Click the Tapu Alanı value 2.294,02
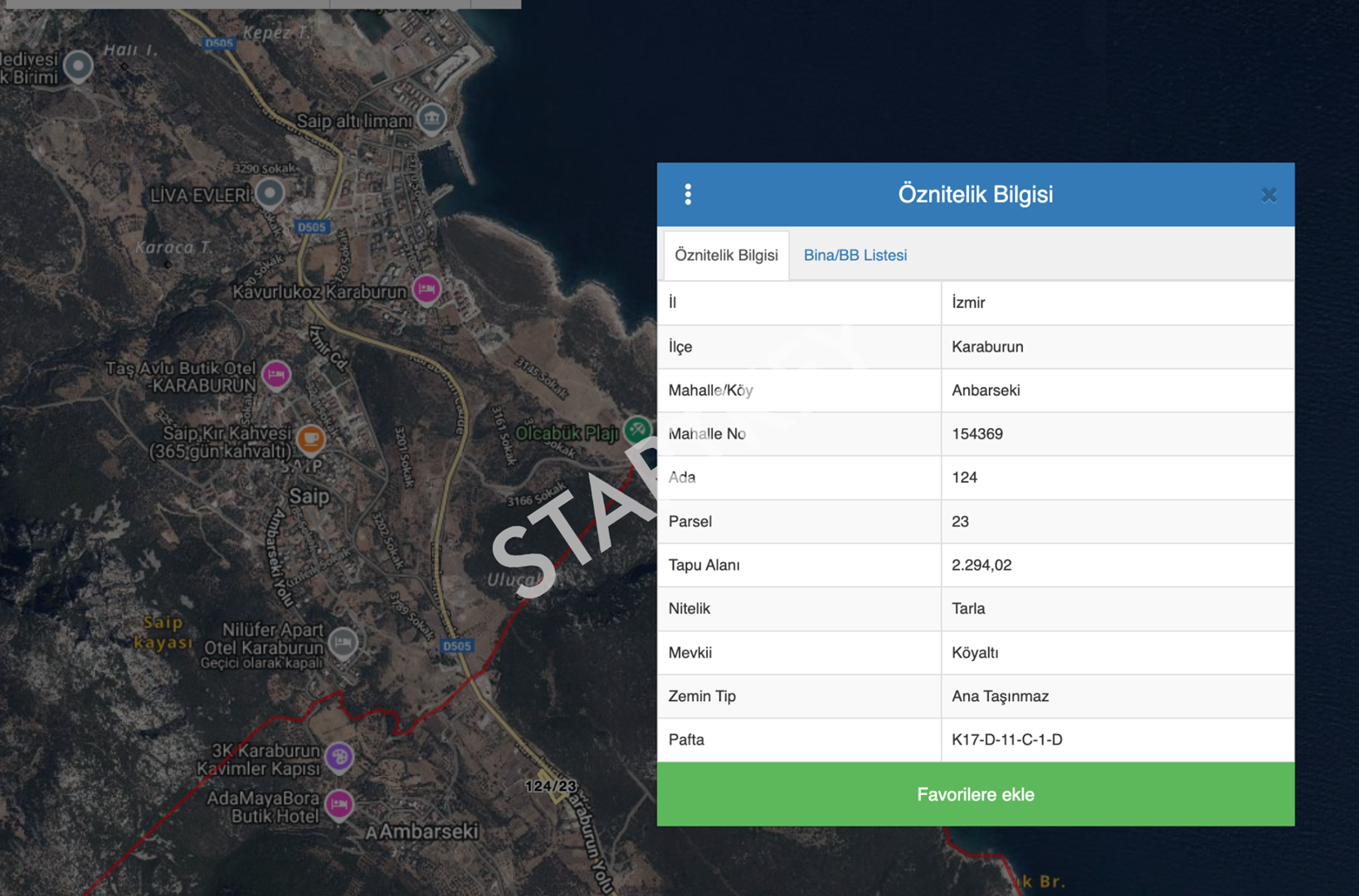 [982, 565]
